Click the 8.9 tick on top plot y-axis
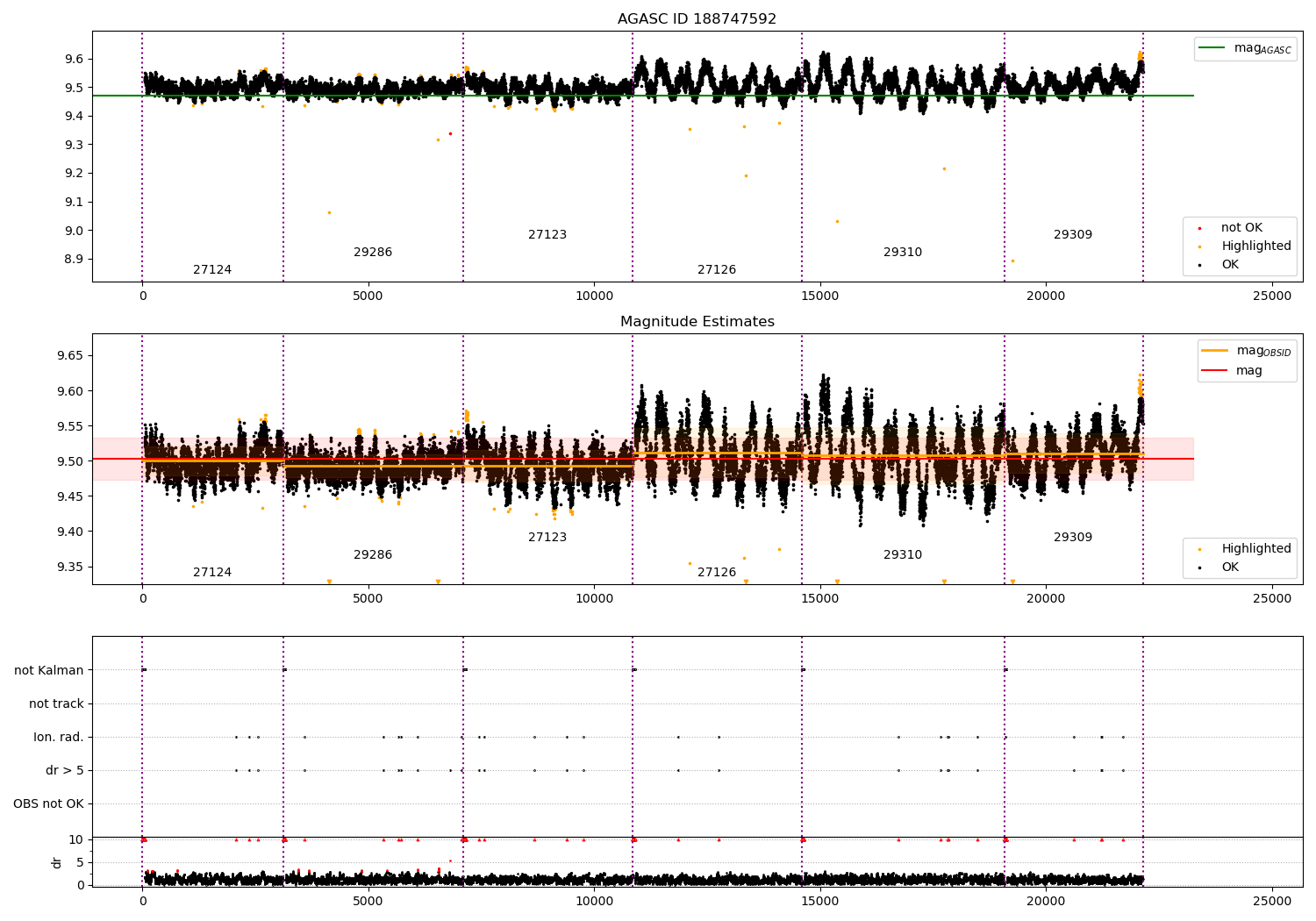This screenshot has width=1316, height=921. pyautogui.click(x=74, y=260)
